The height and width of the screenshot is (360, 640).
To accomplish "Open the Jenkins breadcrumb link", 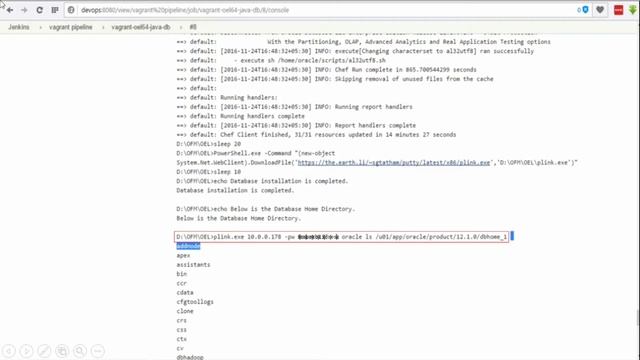I will [19, 27].
